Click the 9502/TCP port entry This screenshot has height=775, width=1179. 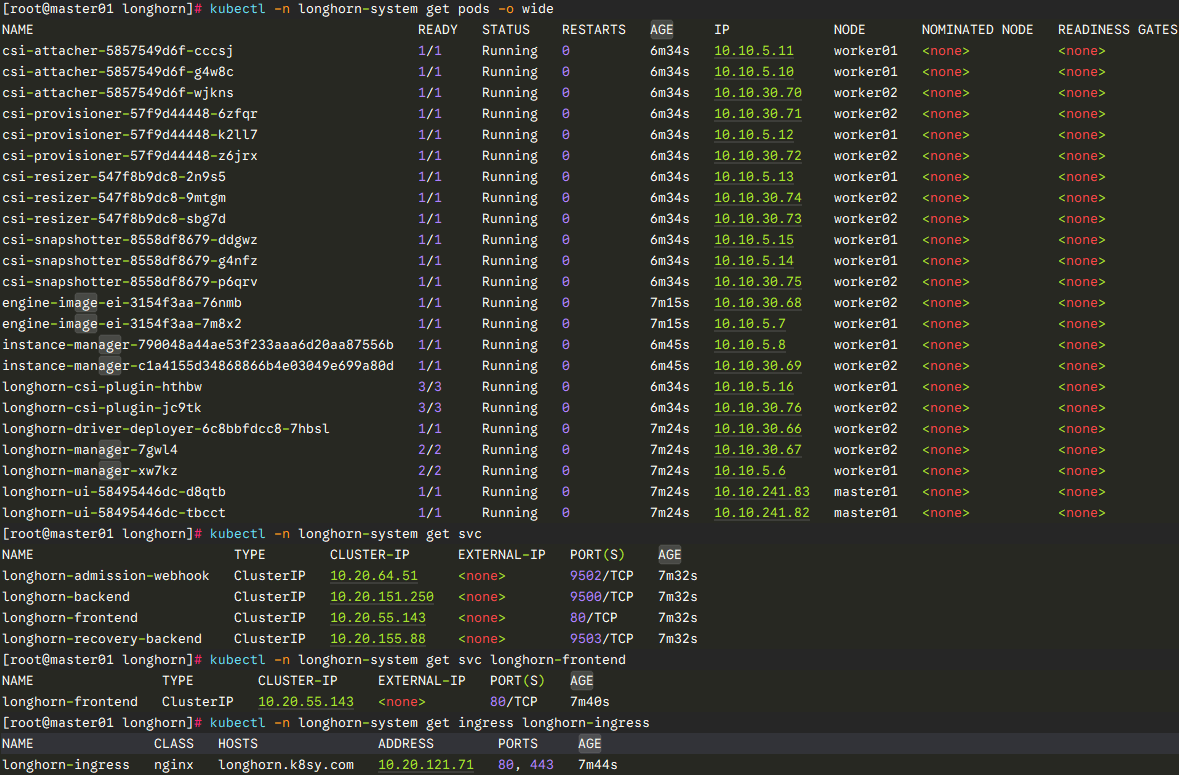pos(601,576)
